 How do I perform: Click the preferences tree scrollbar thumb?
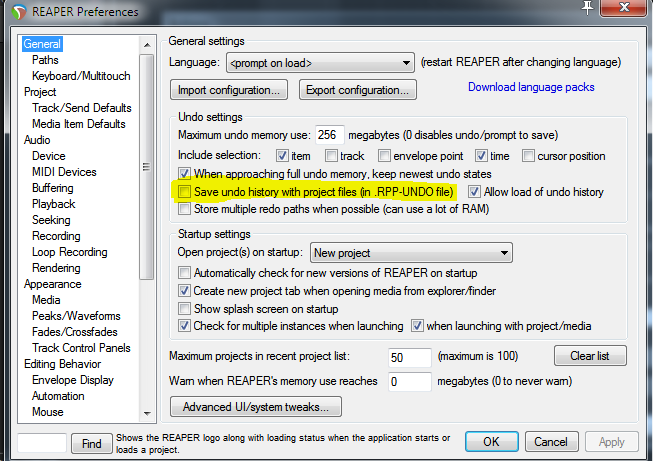147,167
